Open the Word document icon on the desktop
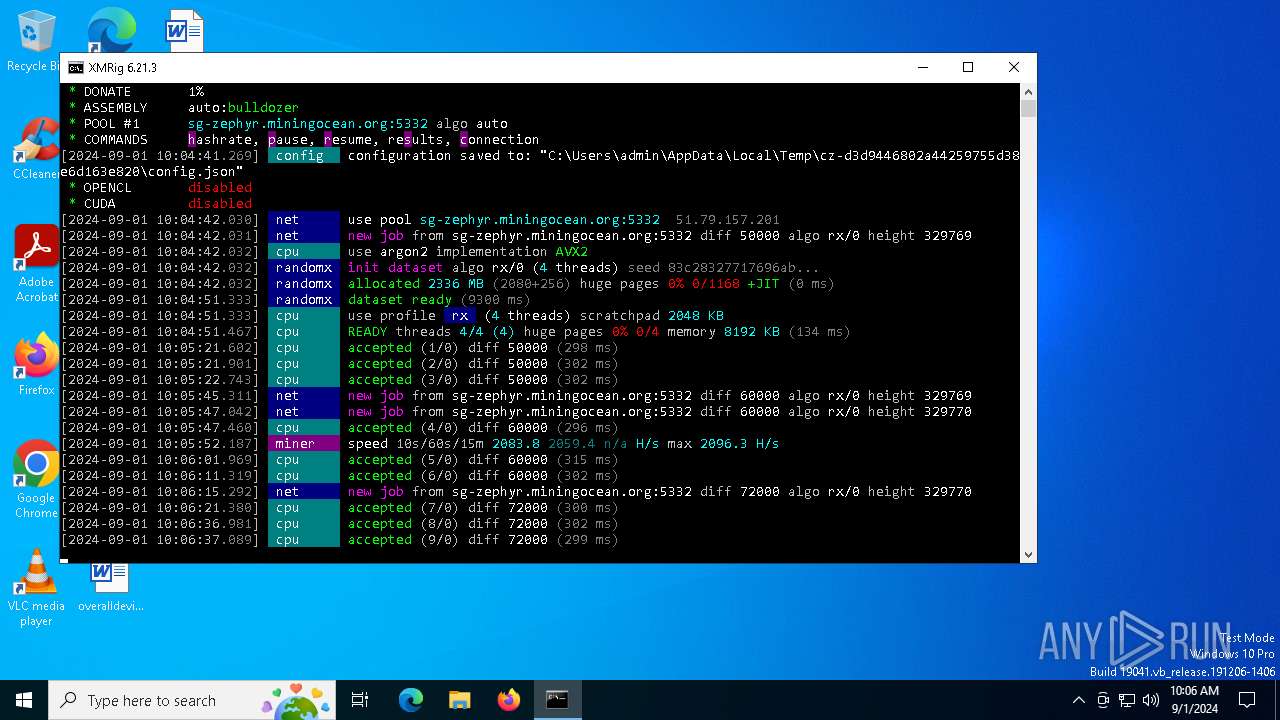The width and height of the screenshot is (1280, 720). click(185, 30)
